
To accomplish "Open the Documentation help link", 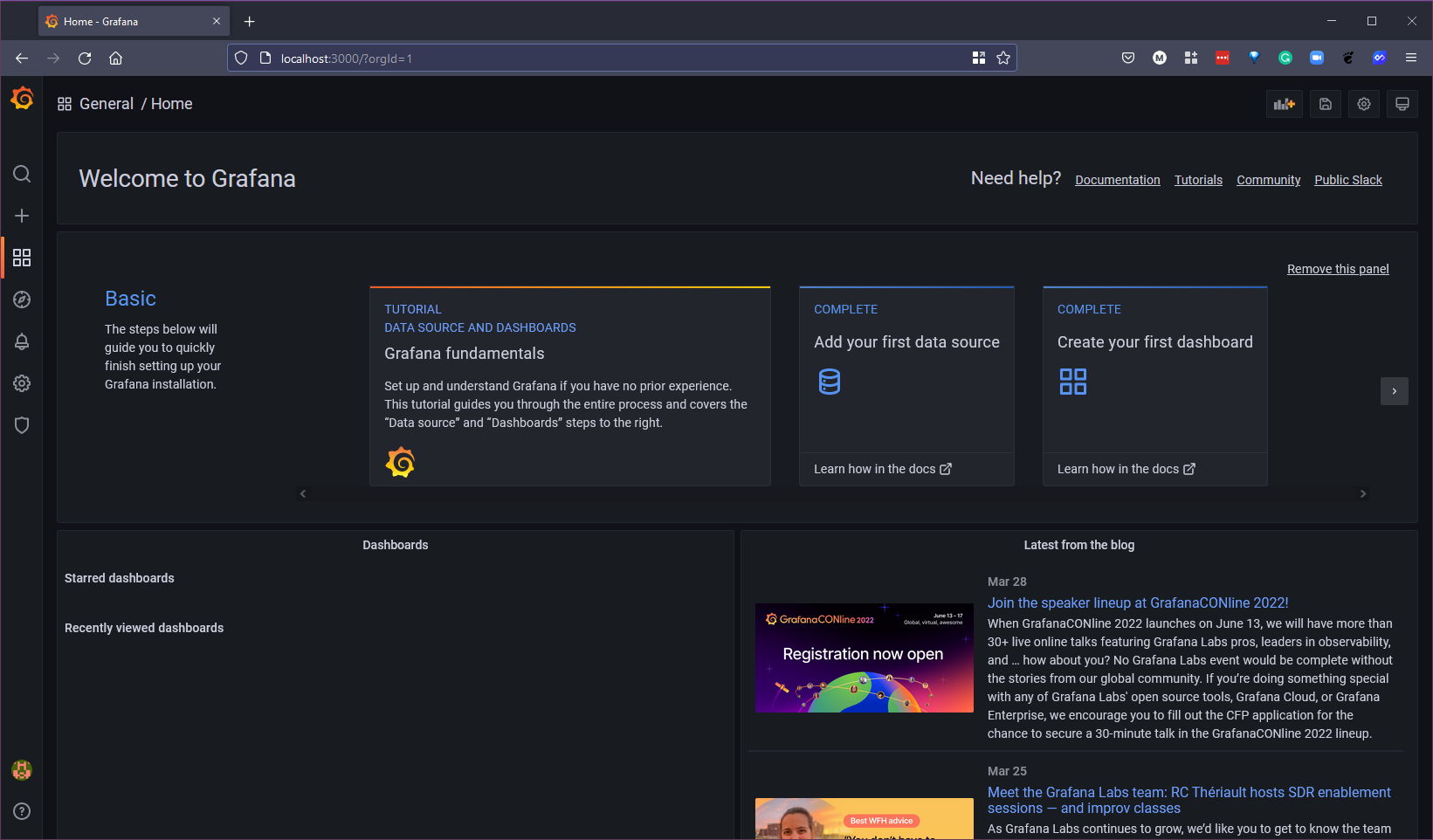I will (x=1117, y=180).
